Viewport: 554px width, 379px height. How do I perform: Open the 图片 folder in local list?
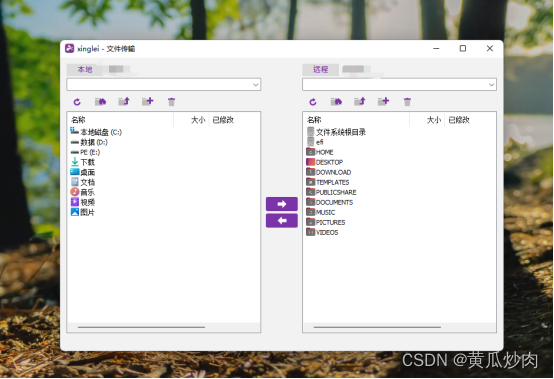pyautogui.click(x=83, y=212)
